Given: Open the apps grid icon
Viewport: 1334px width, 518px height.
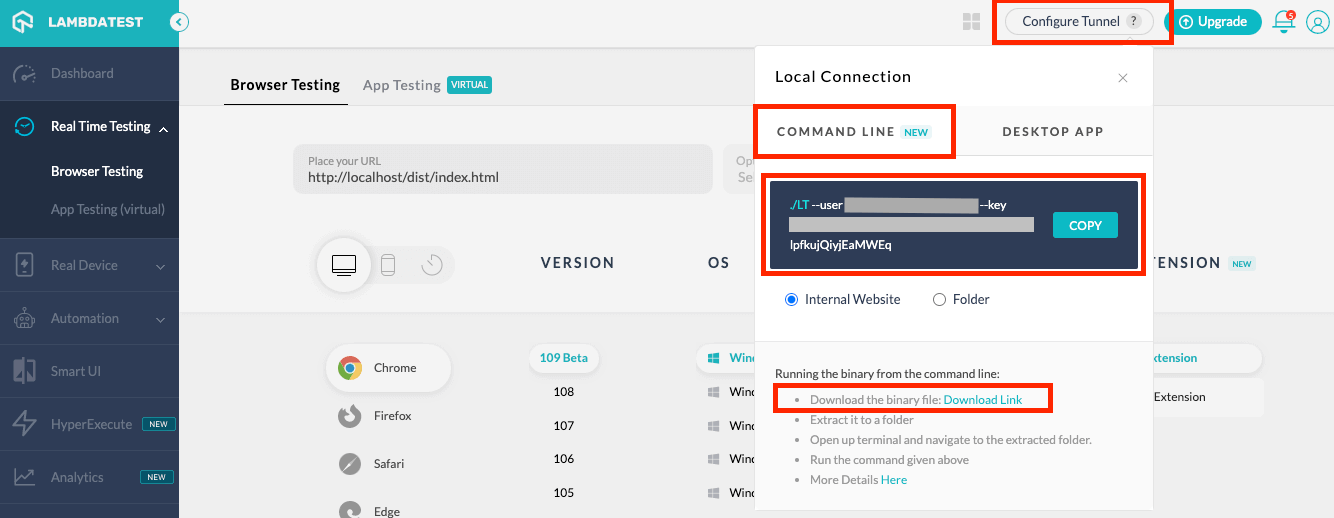Looking at the screenshot, I should [x=971, y=22].
